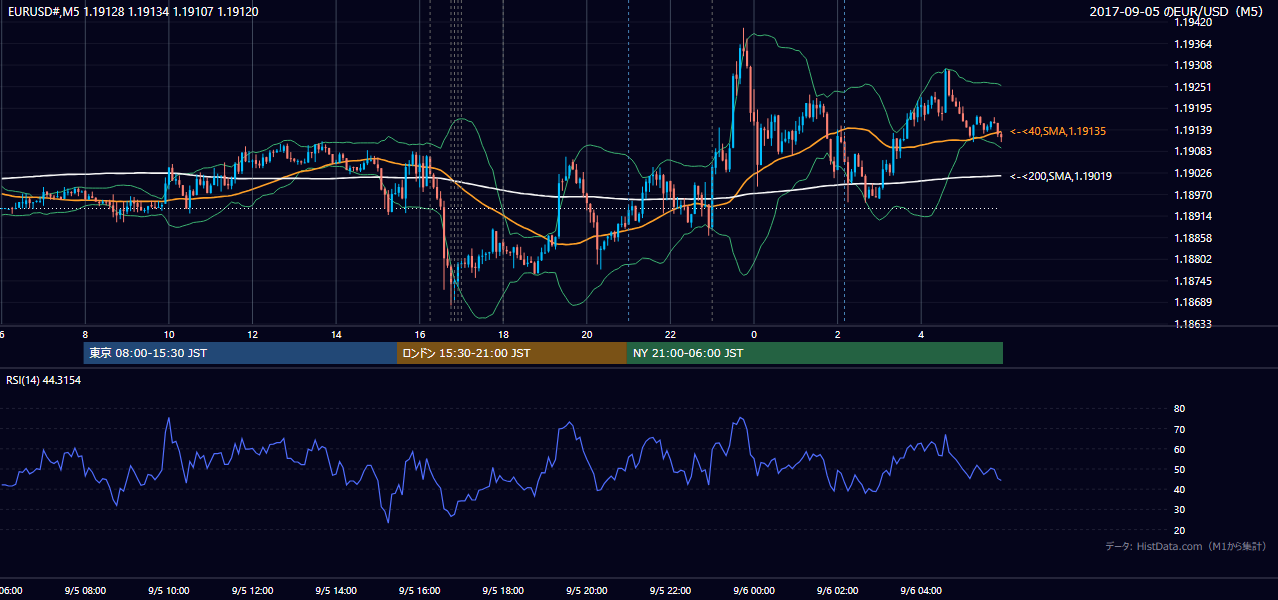Click the 9/6 00:00 time axis label

tap(753, 591)
